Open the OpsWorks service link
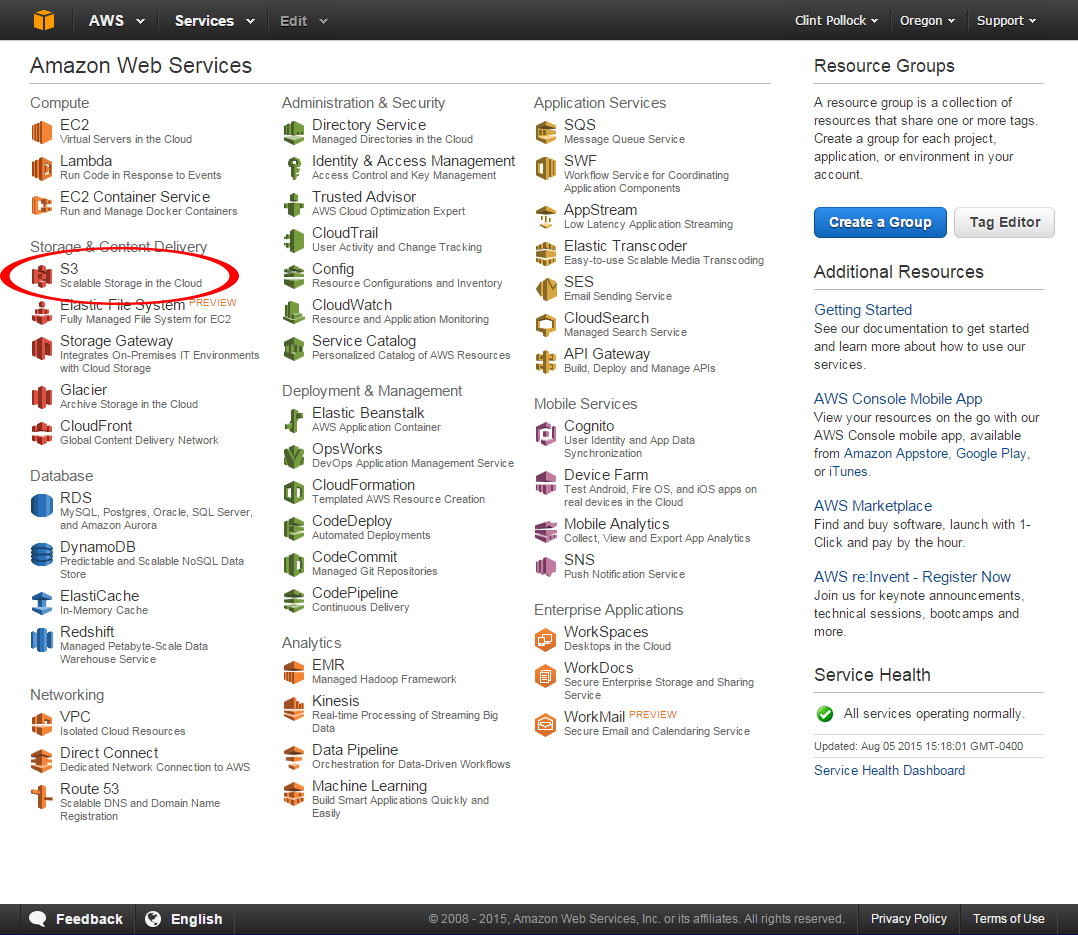Image resolution: width=1078 pixels, height=935 pixels. tap(346, 449)
